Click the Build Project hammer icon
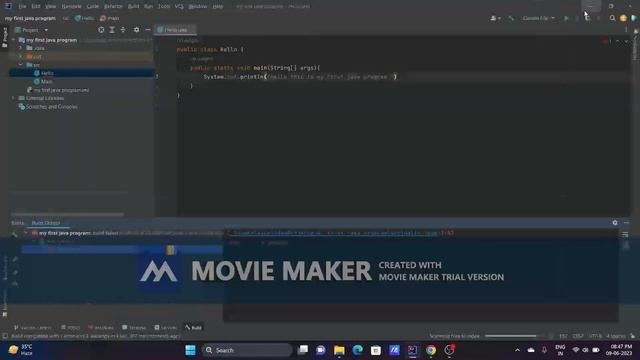 511,18
